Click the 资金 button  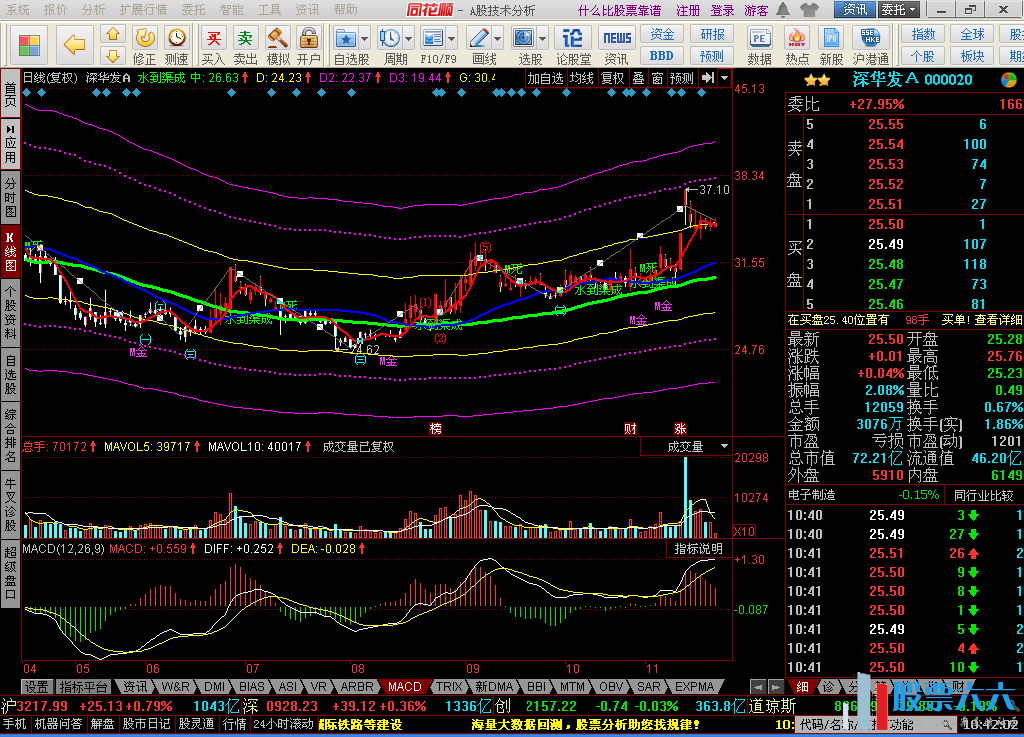point(662,35)
